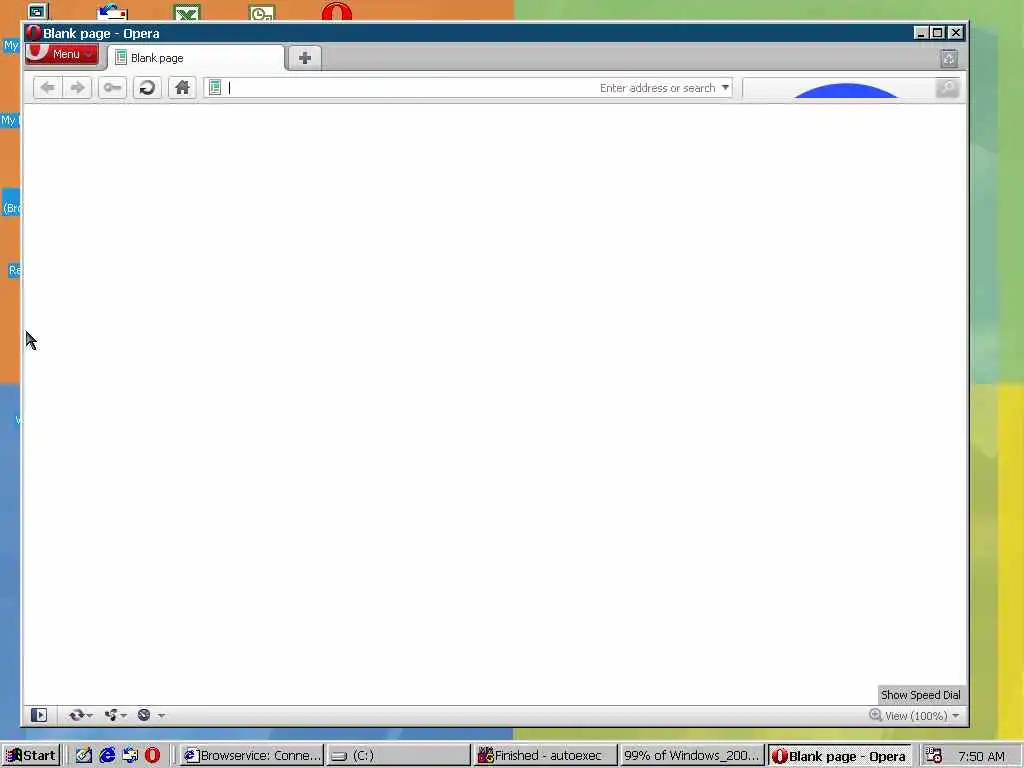Open the Opera Menu button
This screenshot has height=768, width=1024.
coord(62,54)
